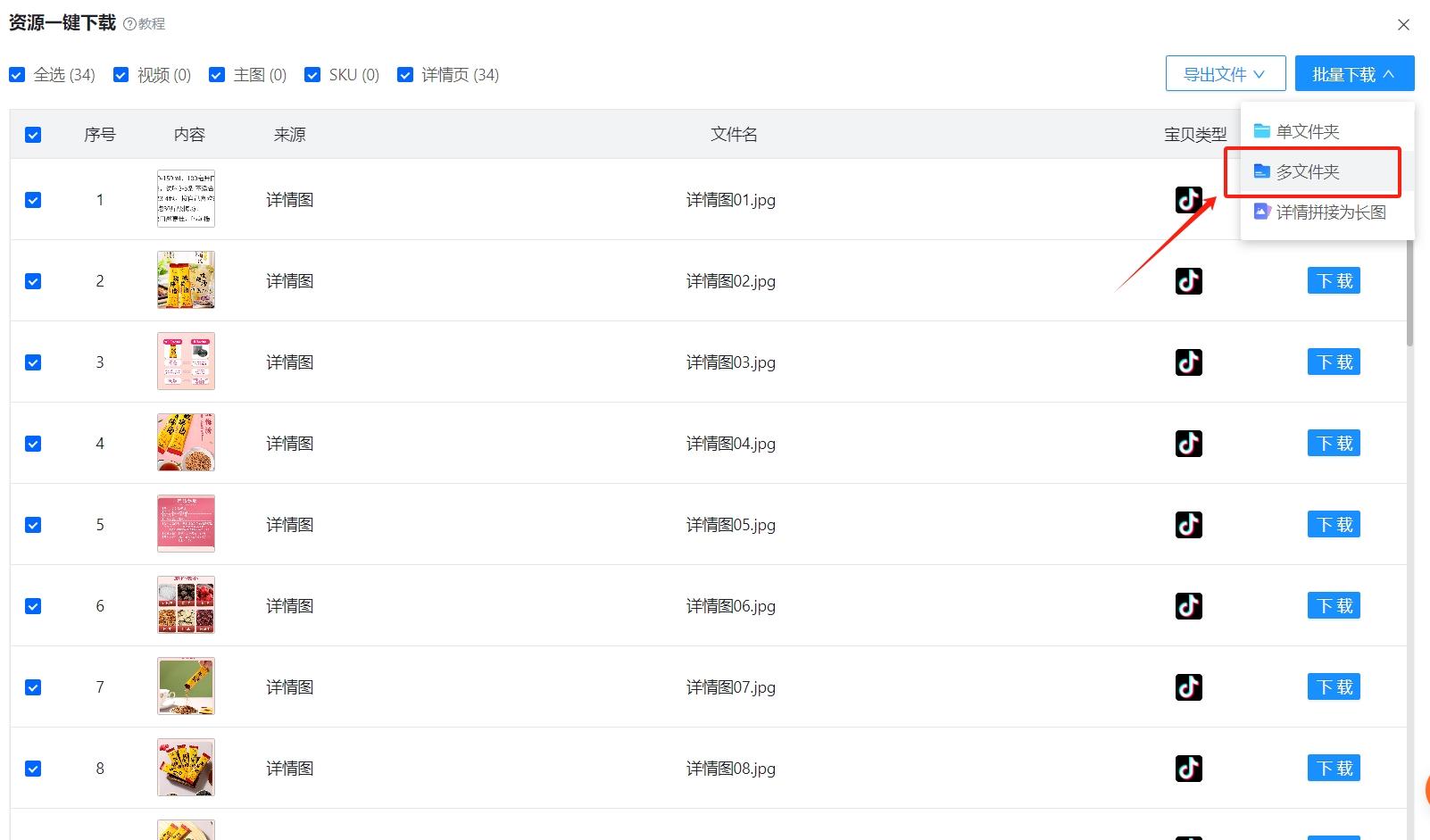Click 下载 for 详情图02.jpg
Screen dimensions: 1430x840
pyautogui.click(x=1333, y=279)
